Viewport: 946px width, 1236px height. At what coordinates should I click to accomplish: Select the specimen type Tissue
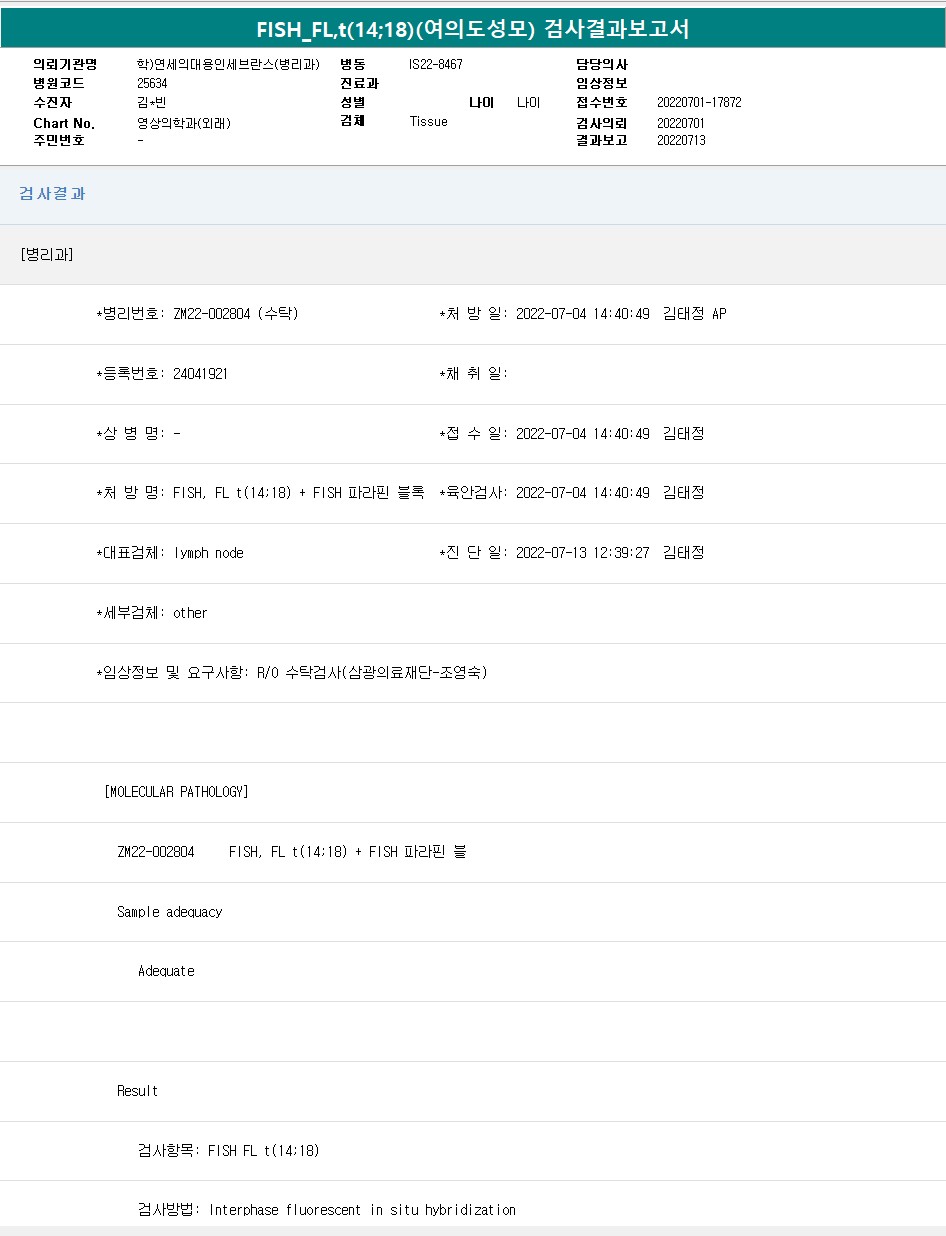[x=429, y=121]
